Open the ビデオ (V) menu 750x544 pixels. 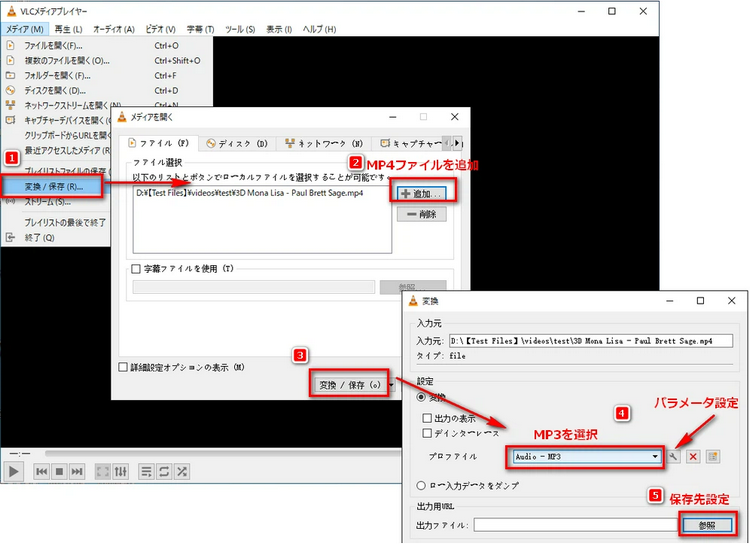coord(160,29)
